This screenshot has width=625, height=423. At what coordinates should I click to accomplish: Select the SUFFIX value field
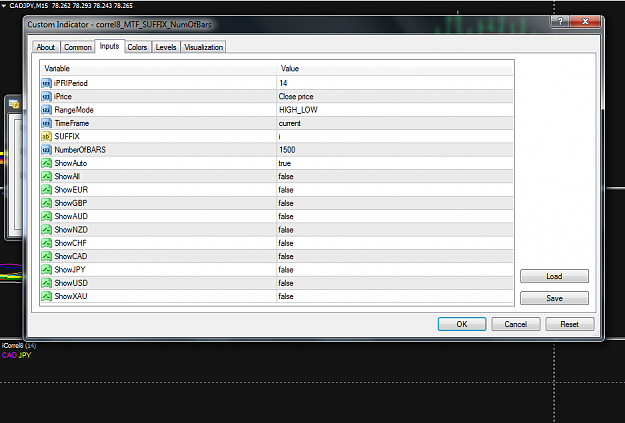click(395, 136)
